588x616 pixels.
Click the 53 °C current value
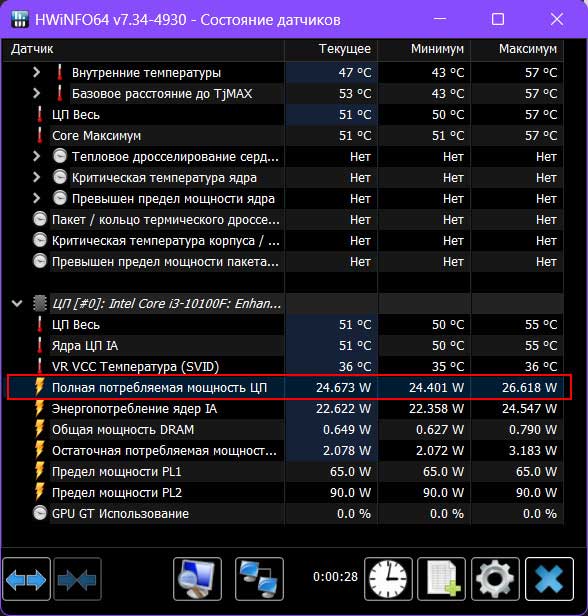point(355,94)
